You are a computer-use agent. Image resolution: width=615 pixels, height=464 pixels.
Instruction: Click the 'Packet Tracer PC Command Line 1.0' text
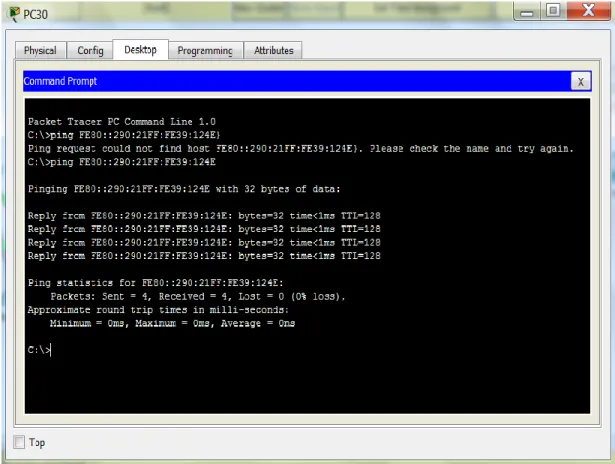(122, 122)
